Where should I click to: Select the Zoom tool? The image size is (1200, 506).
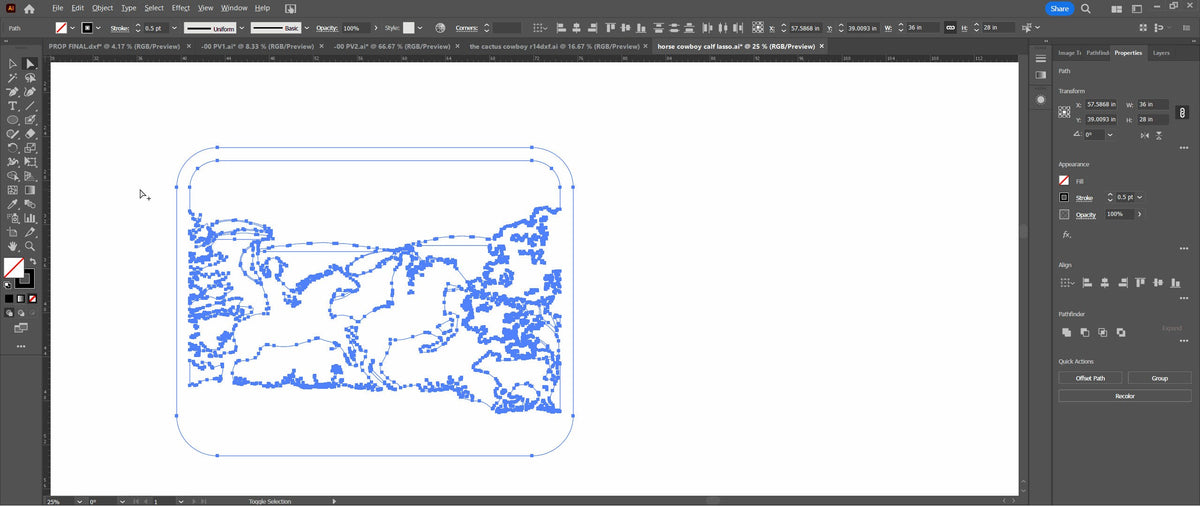pyautogui.click(x=30, y=245)
